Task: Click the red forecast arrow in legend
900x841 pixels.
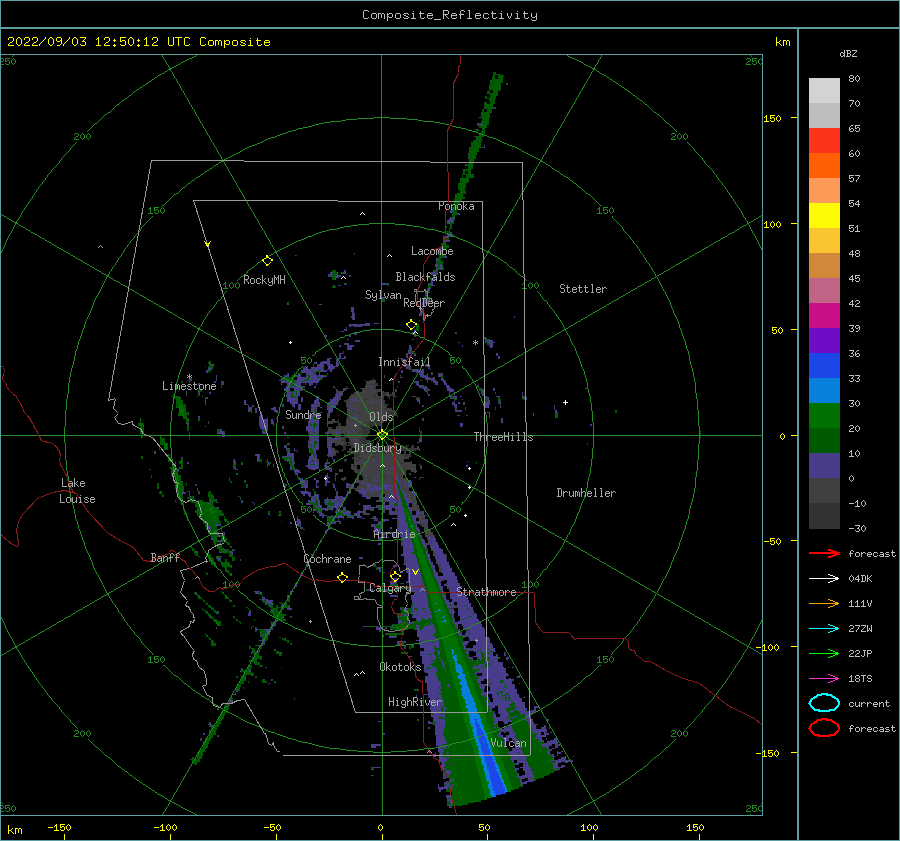Action: [x=824, y=553]
